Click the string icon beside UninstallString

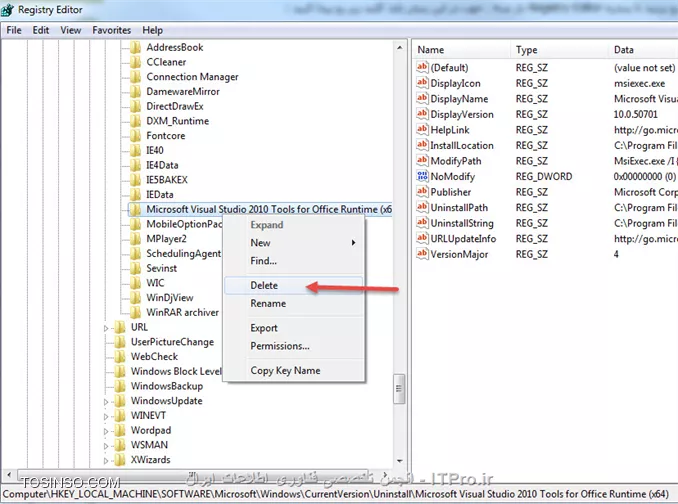tap(422, 223)
